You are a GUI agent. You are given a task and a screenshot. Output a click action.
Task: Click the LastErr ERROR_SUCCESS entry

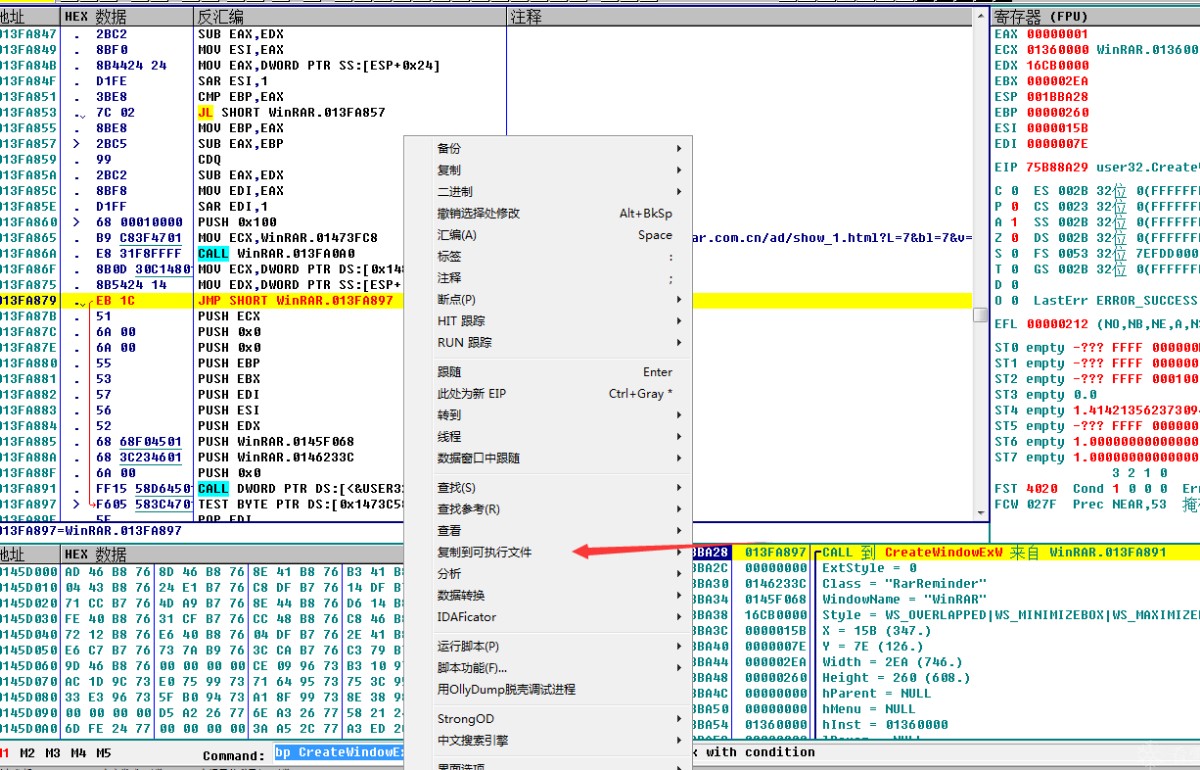click(x=1114, y=300)
